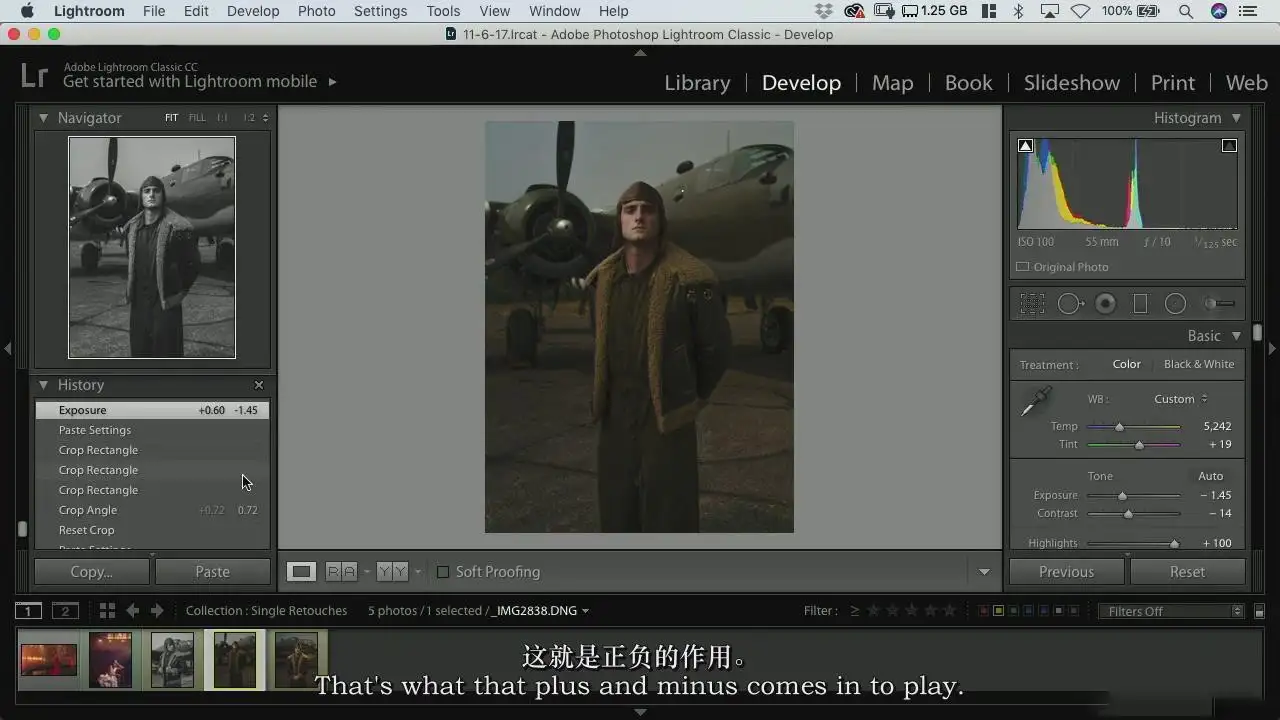The image size is (1280, 720).
Task: Select the Crop Angle history step
Action: 152,510
